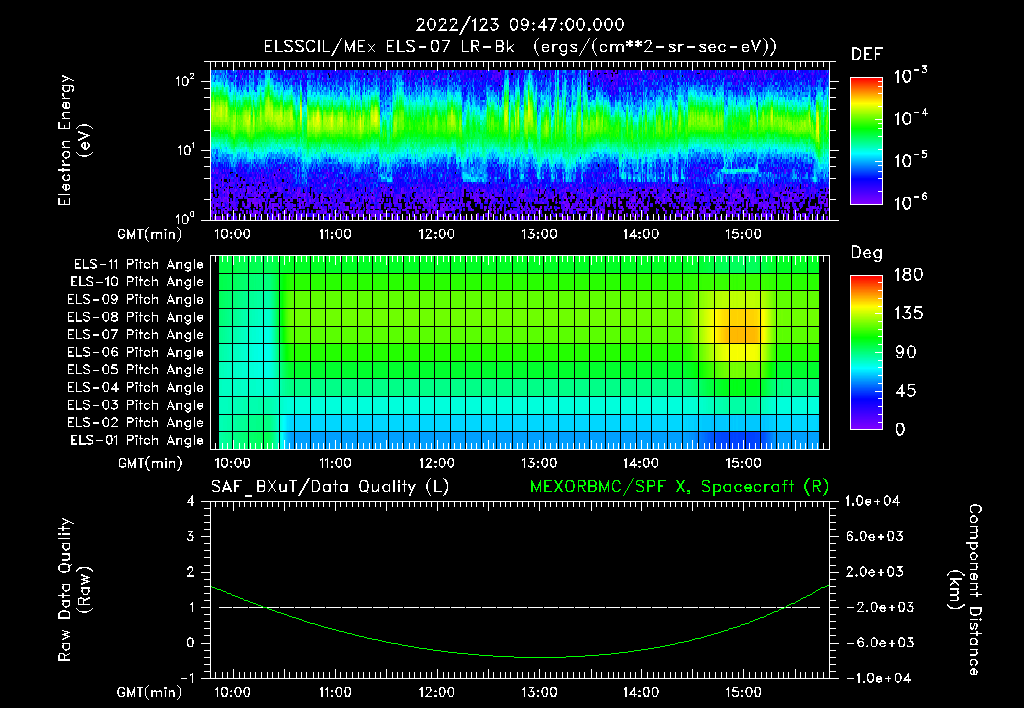Click GMT(min) label under the pitch angle panel
Image resolution: width=1024 pixels, height=708 pixels.
pos(150,464)
